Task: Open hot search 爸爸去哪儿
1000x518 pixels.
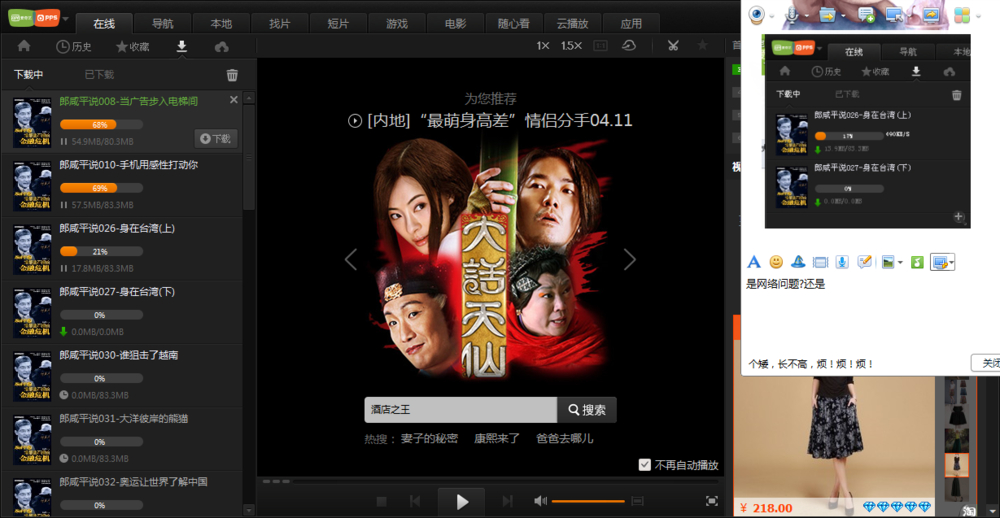Action: point(564,439)
